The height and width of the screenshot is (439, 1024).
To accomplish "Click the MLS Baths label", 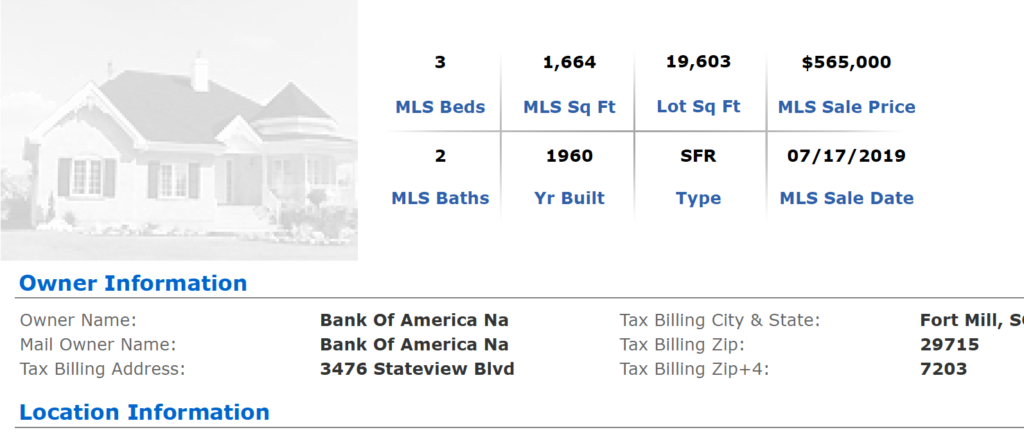I will pyautogui.click(x=440, y=198).
